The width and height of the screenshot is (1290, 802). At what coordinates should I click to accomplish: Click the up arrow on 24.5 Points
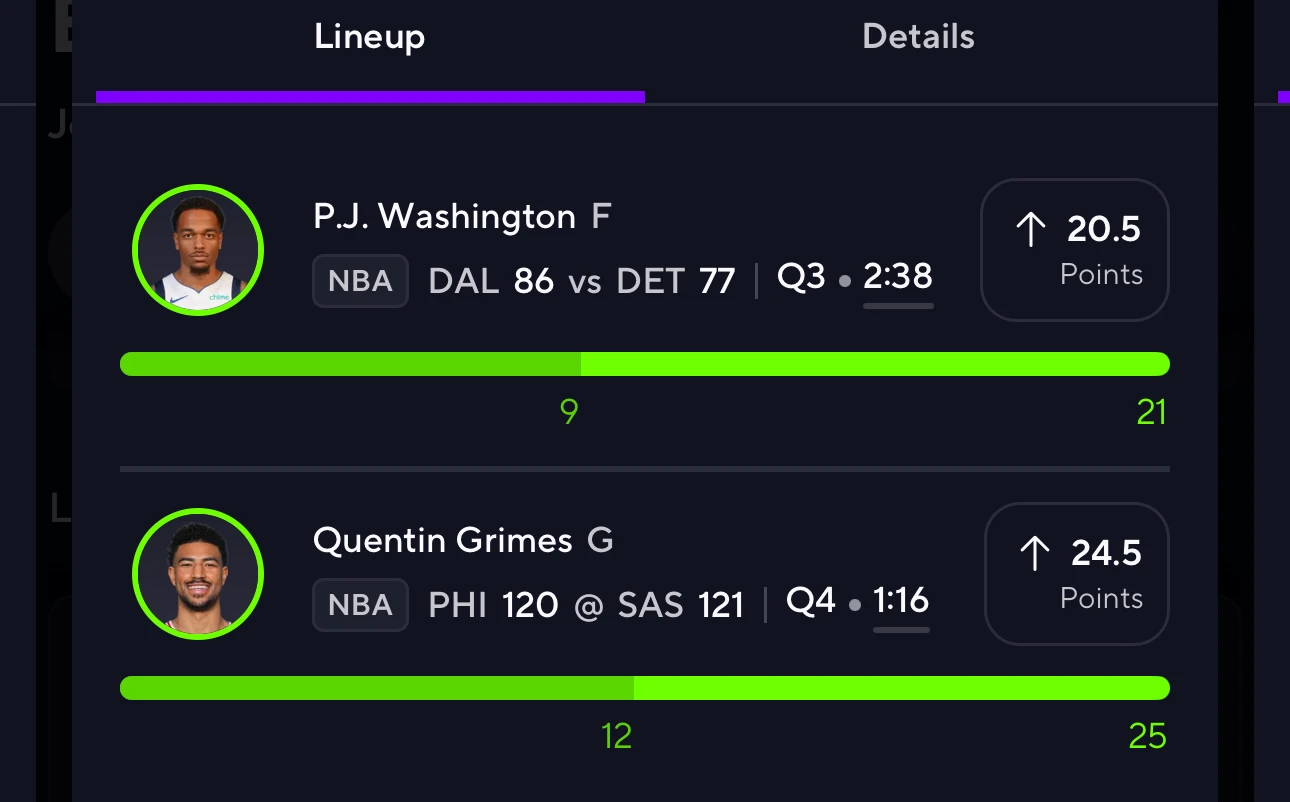click(1035, 554)
